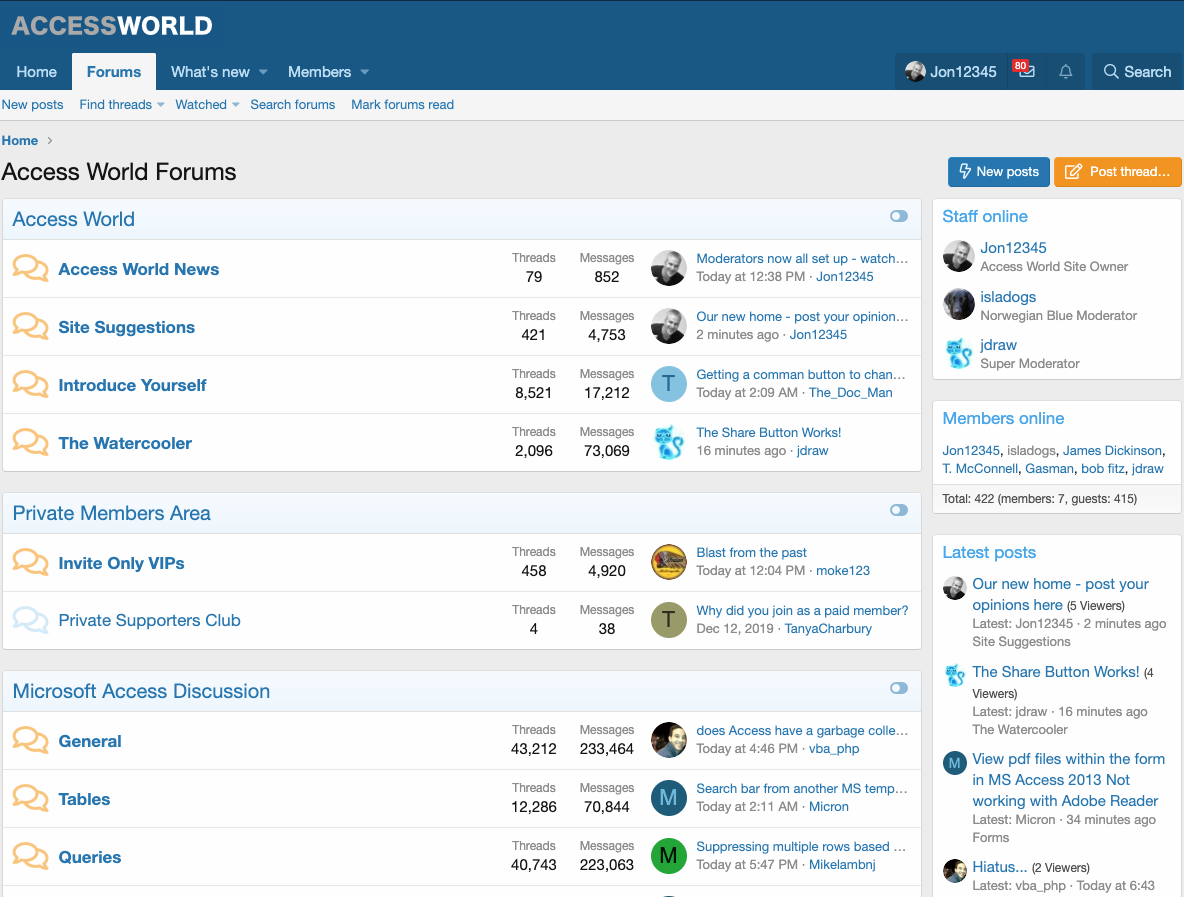Collapse the Microsoft Access Discussion category toggle
The height and width of the screenshot is (897, 1184).
point(899,689)
